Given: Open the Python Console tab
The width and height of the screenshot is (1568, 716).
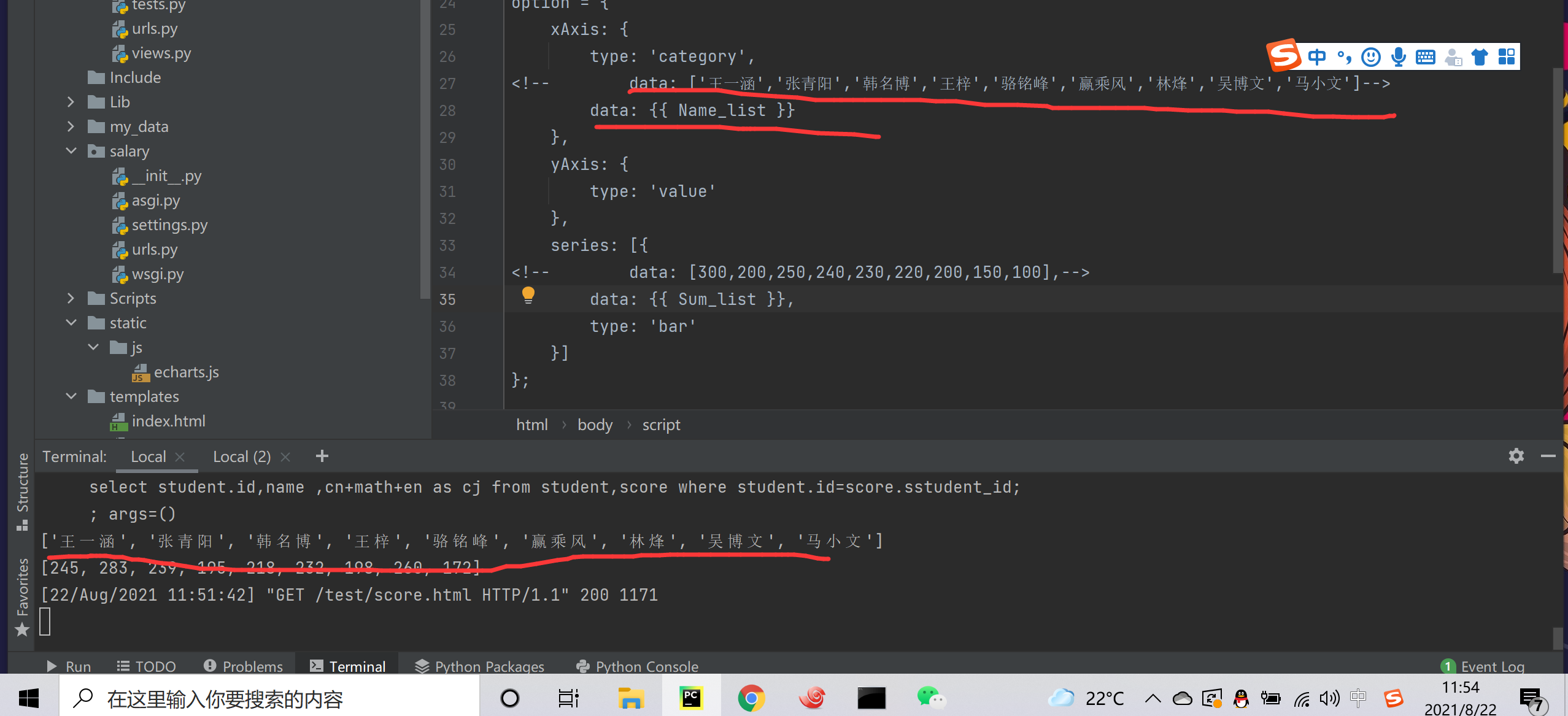Looking at the screenshot, I should tap(638, 666).
